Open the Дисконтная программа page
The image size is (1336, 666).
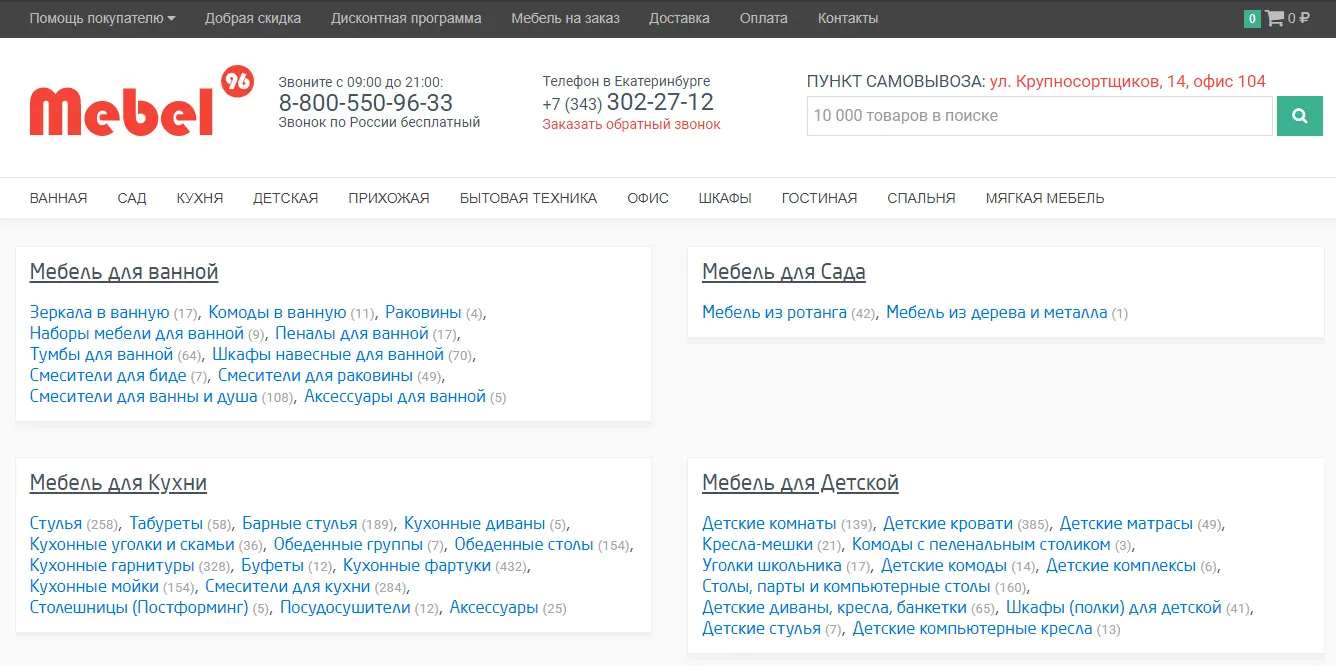point(405,18)
